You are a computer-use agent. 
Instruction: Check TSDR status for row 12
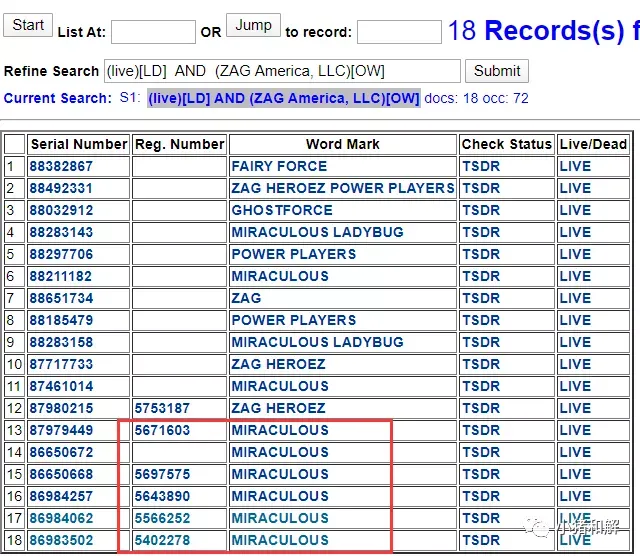coord(481,409)
